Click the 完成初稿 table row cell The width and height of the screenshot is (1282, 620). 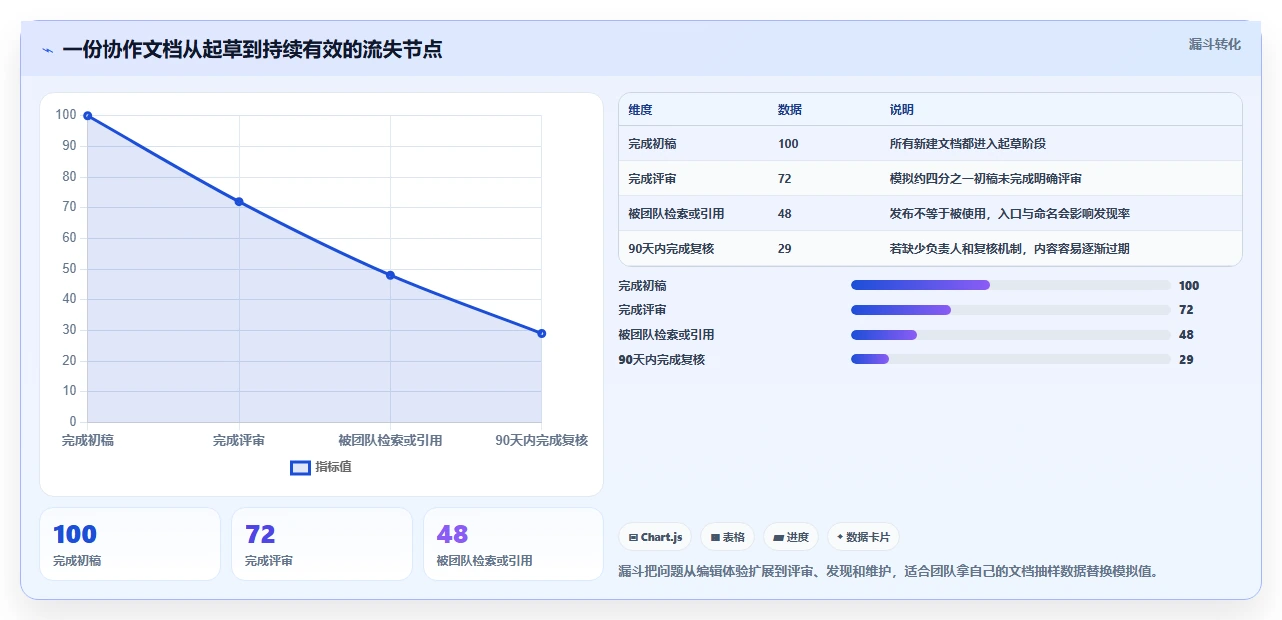[652, 144]
